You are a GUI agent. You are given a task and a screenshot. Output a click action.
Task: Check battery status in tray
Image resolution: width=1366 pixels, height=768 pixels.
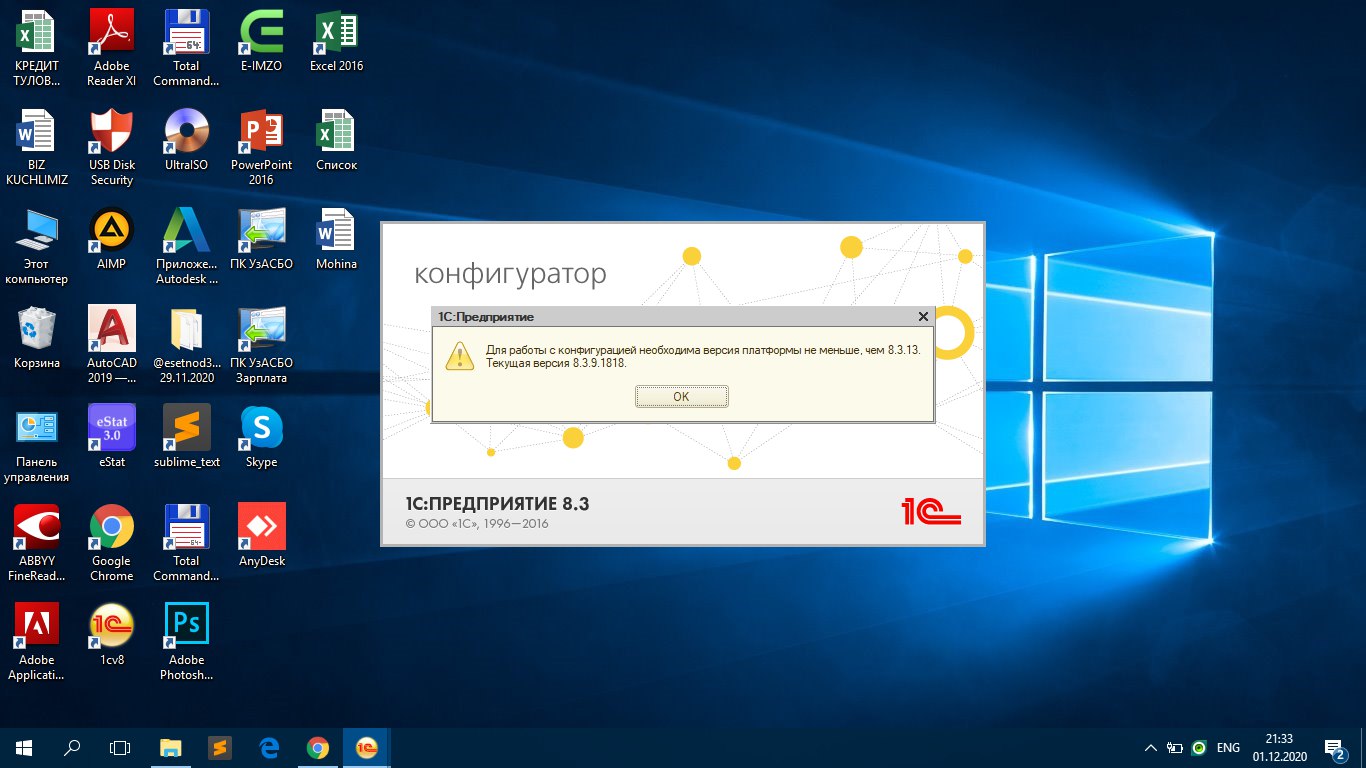pyautogui.click(x=1175, y=747)
